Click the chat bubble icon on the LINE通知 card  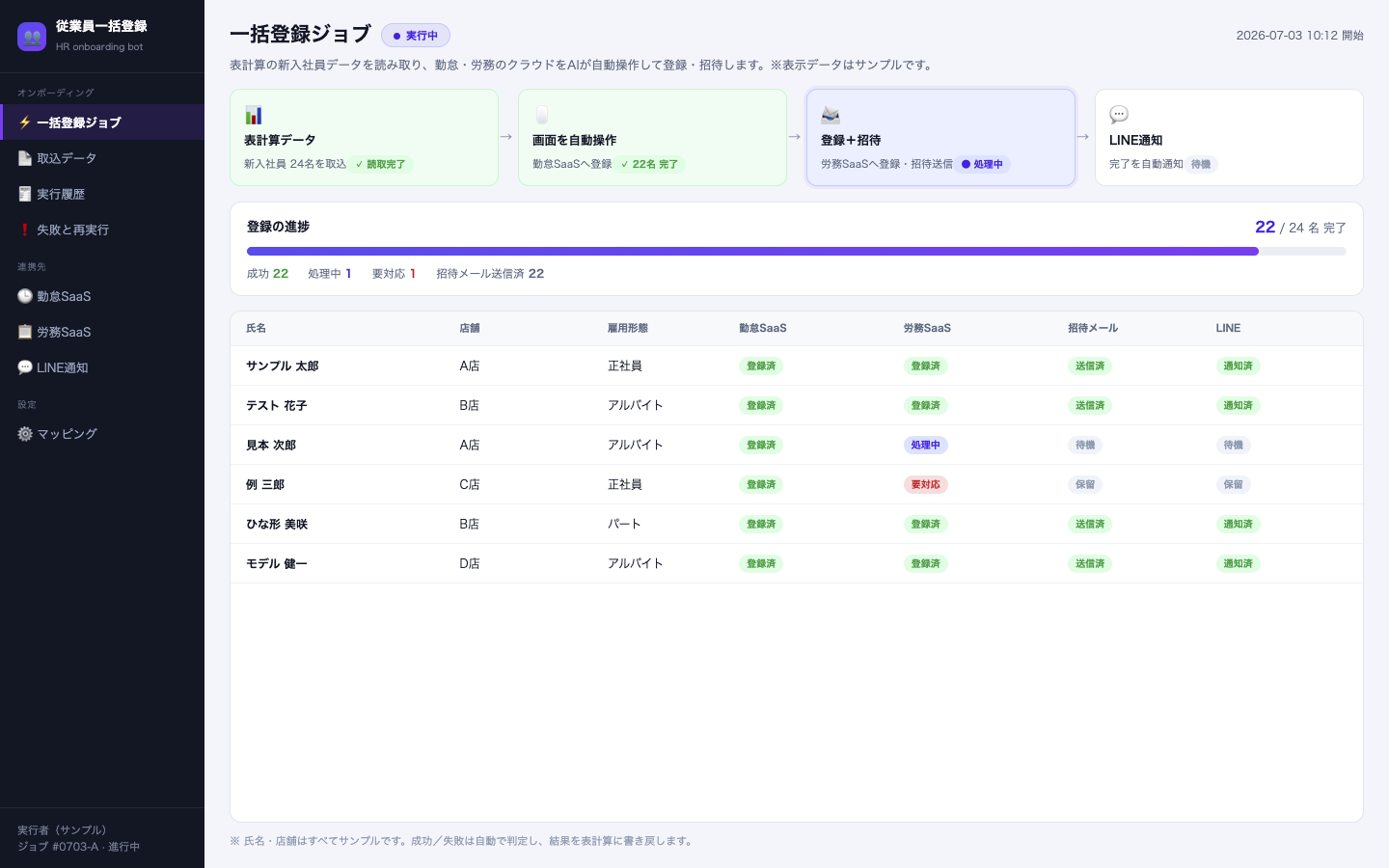(1119, 115)
